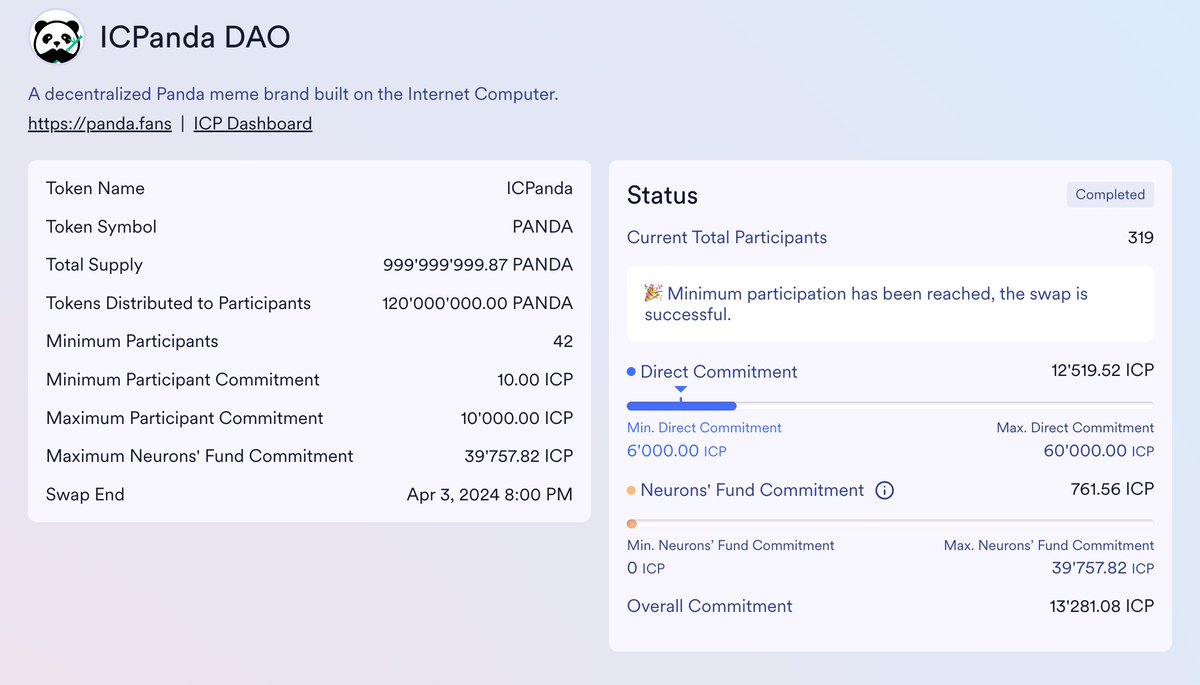The image size is (1200, 685).
Task: Click the Total Supply label
Action: coord(94,265)
